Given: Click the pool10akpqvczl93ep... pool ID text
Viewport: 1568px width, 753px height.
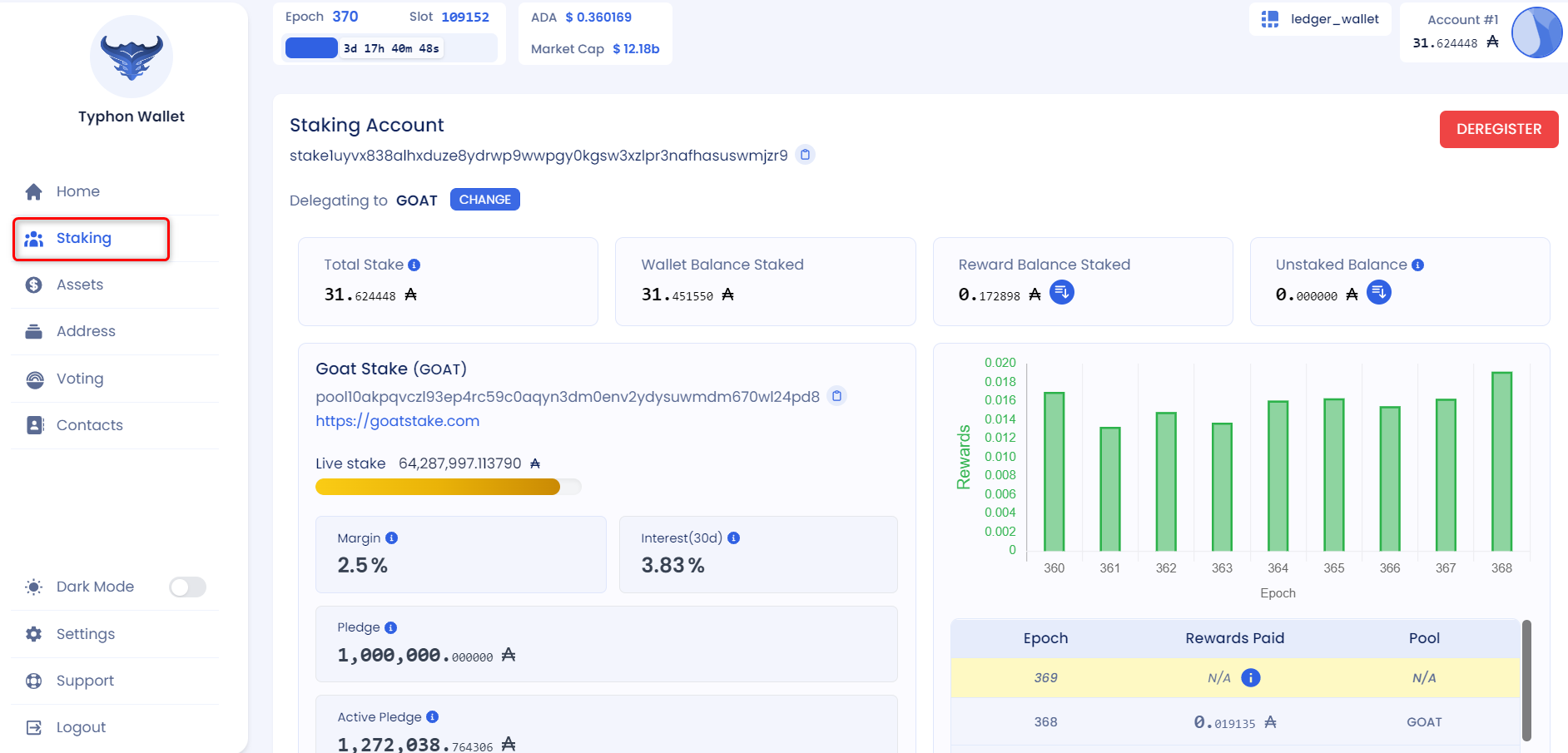Looking at the screenshot, I should coord(568,397).
